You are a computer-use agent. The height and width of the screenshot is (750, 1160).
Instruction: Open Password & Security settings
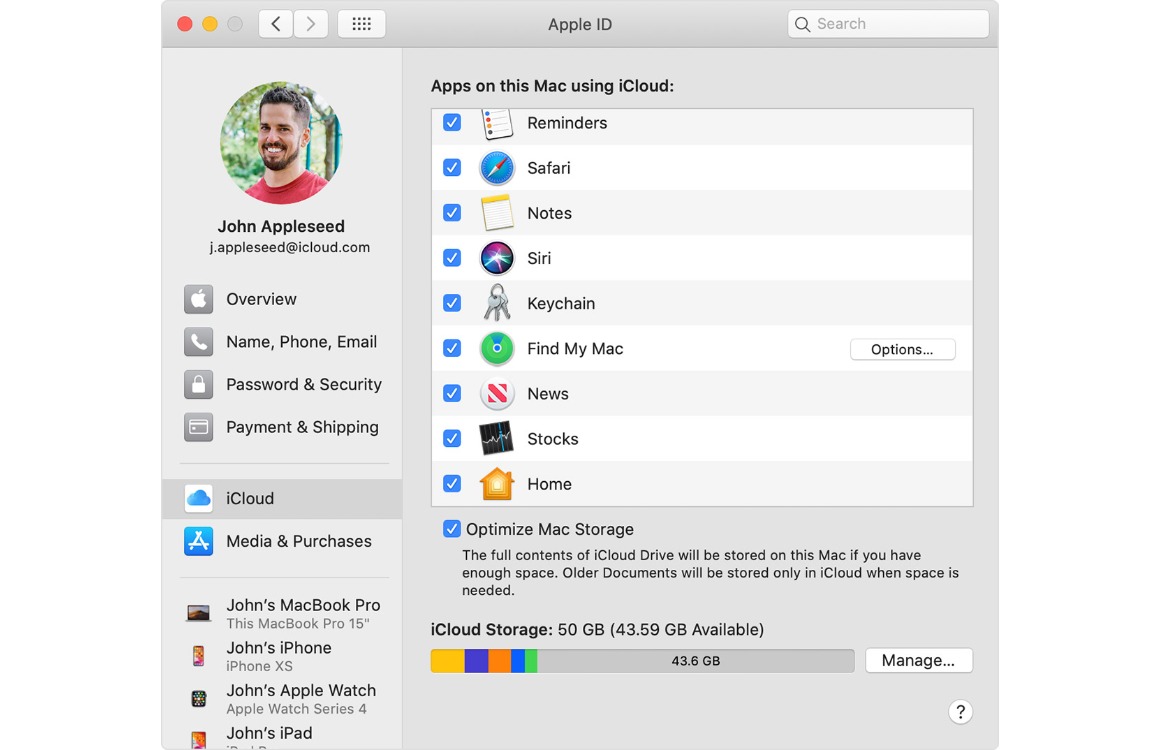(x=283, y=385)
